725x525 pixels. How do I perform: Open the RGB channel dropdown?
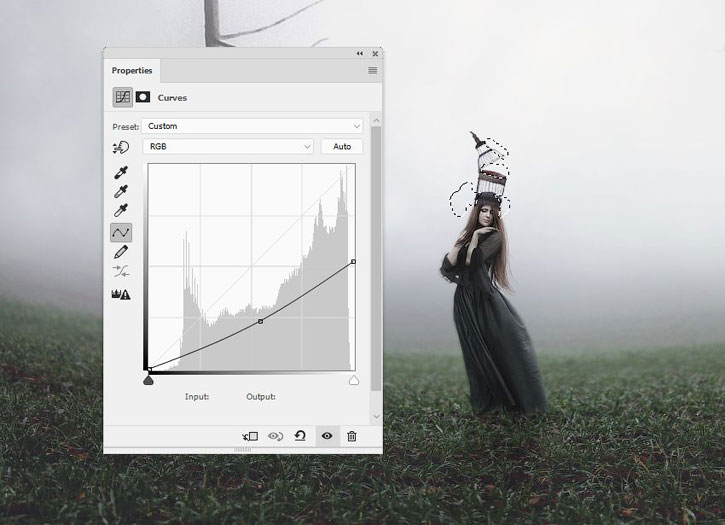pyautogui.click(x=228, y=146)
